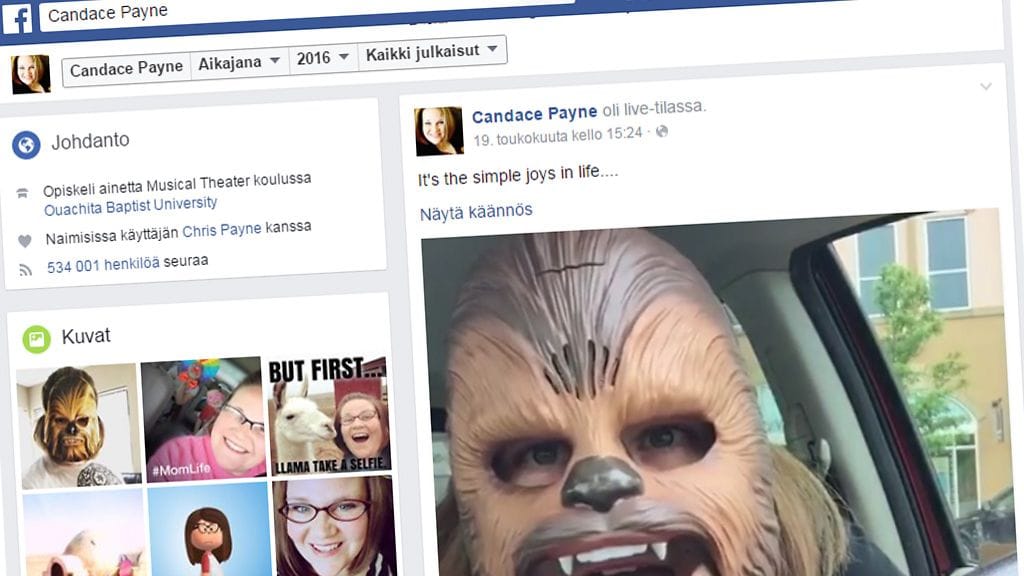Click the education icon beside Opiskeli
The height and width of the screenshot is (576, 1024).
coord(23,193)
